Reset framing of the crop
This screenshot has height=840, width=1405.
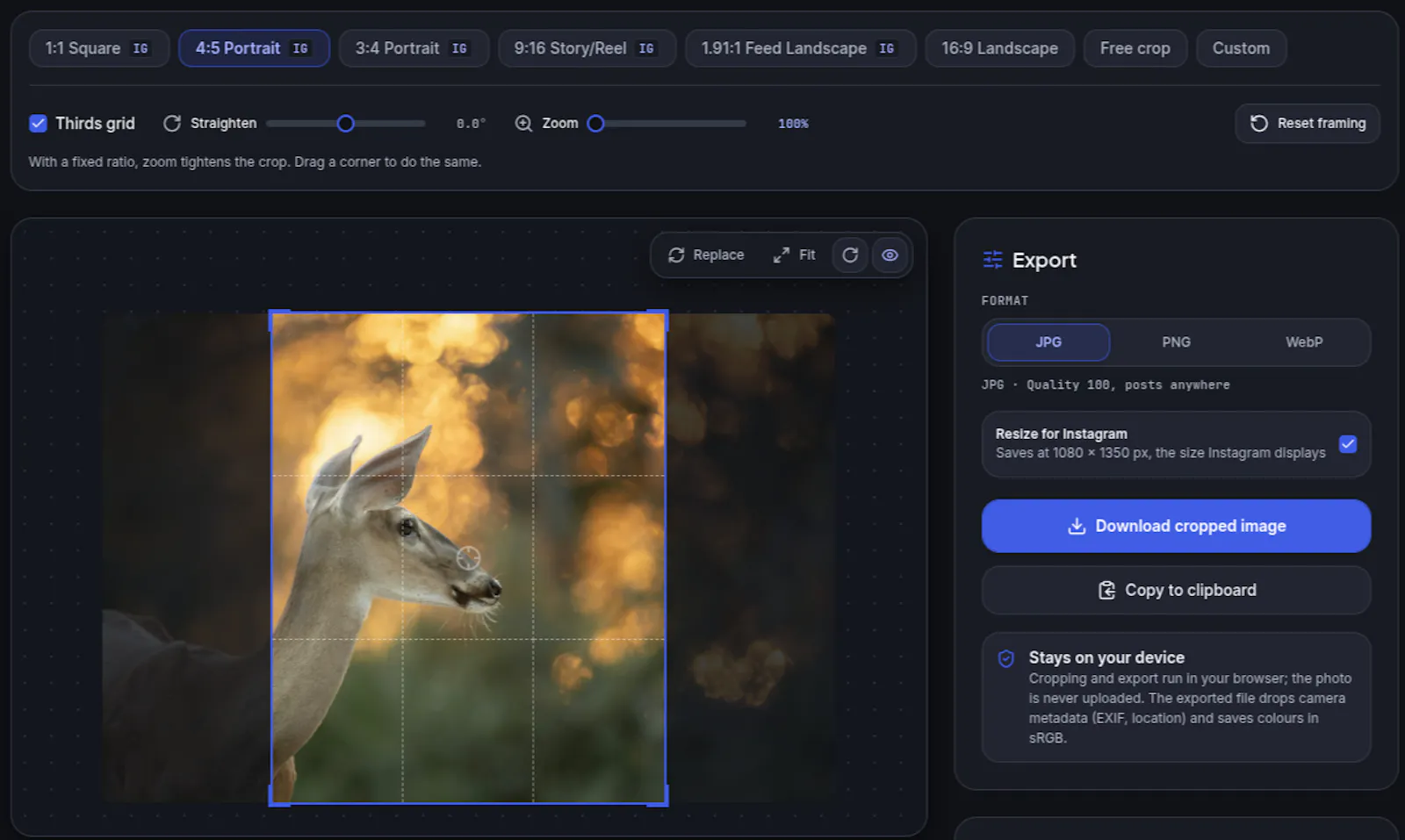click(x=1307, y=124)
